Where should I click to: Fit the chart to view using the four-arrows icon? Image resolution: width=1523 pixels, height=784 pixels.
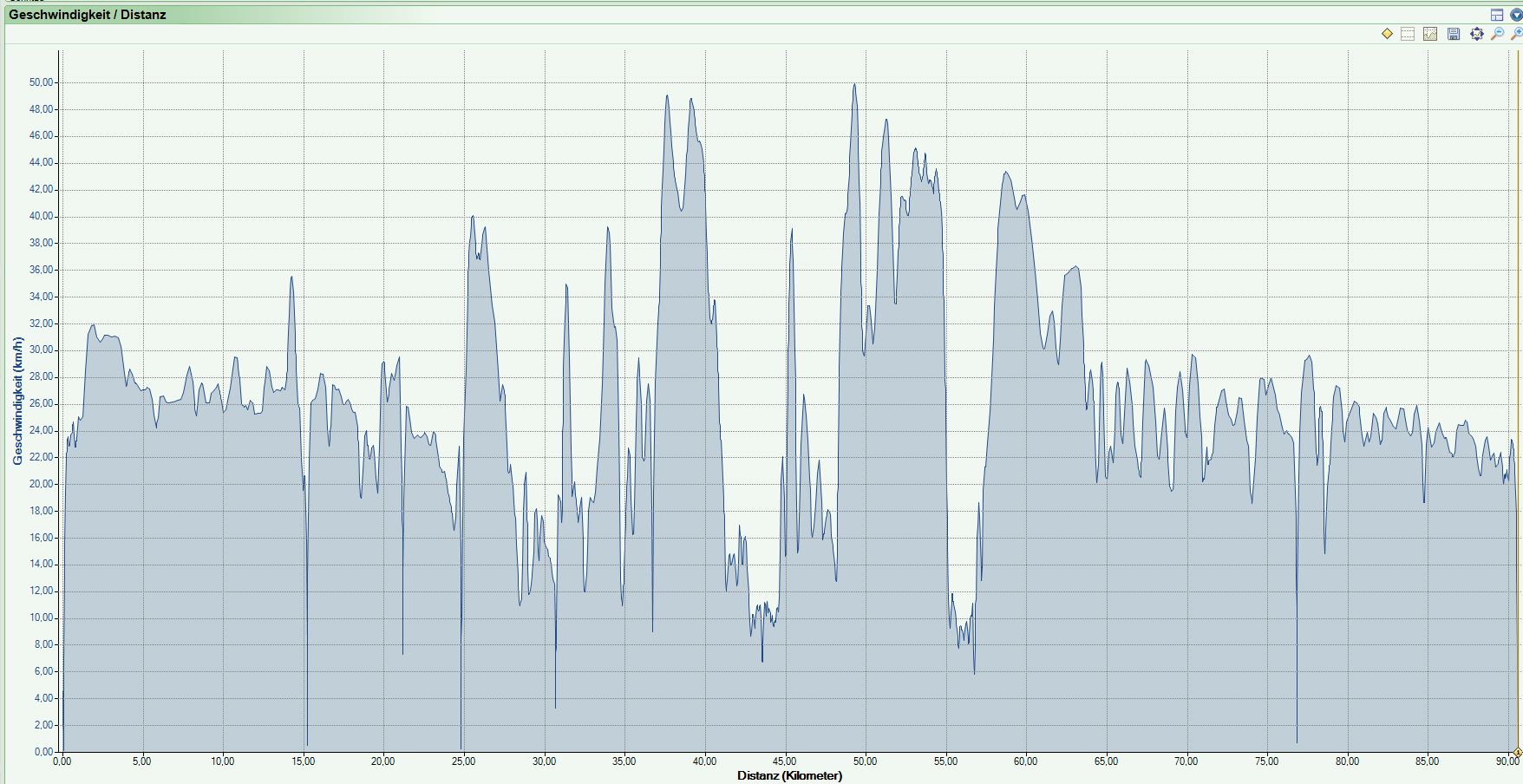1476,34
